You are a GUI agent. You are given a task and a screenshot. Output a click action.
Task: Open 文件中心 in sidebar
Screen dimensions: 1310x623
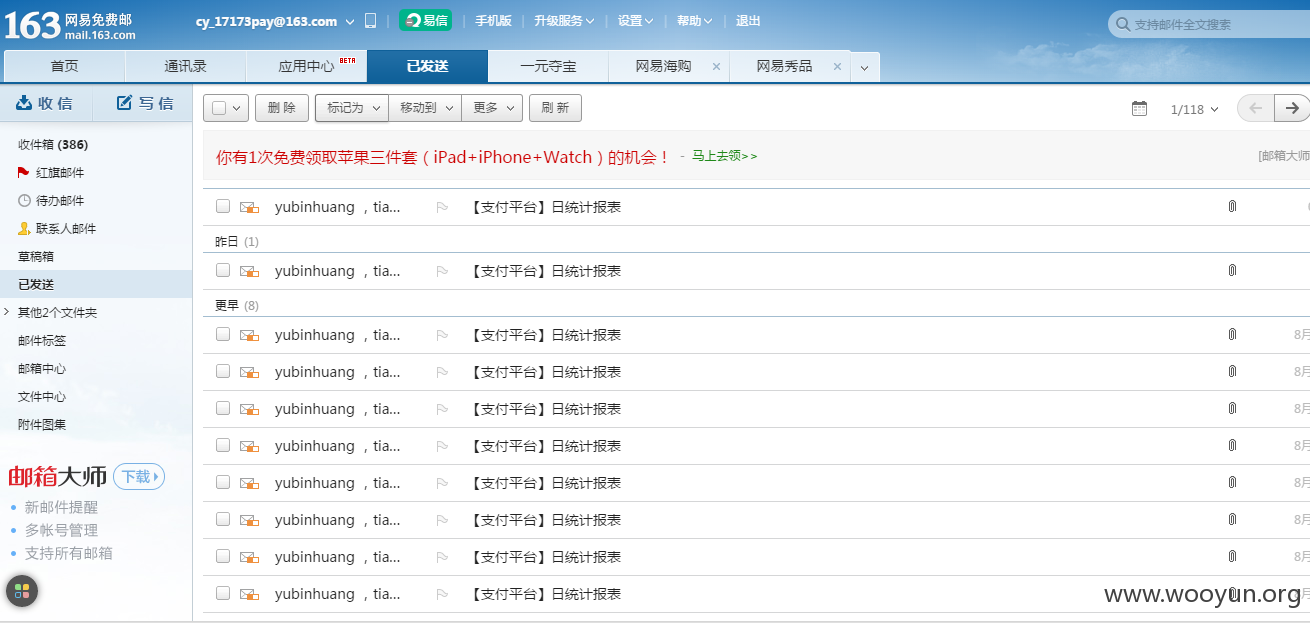(42, 397)
